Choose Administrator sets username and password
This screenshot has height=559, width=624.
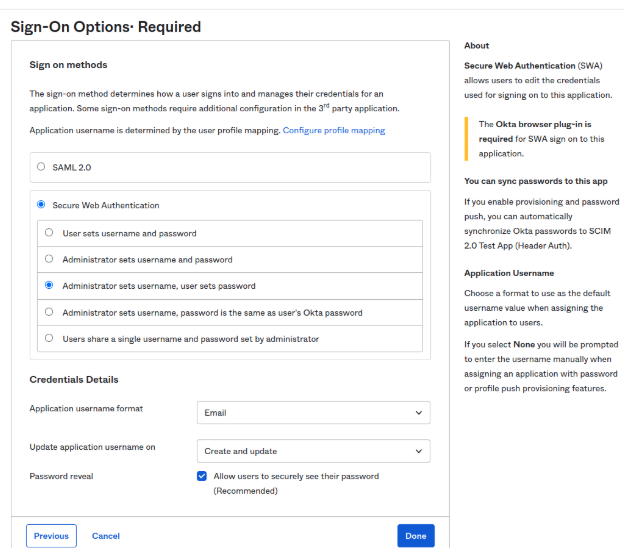coord(49,259)
